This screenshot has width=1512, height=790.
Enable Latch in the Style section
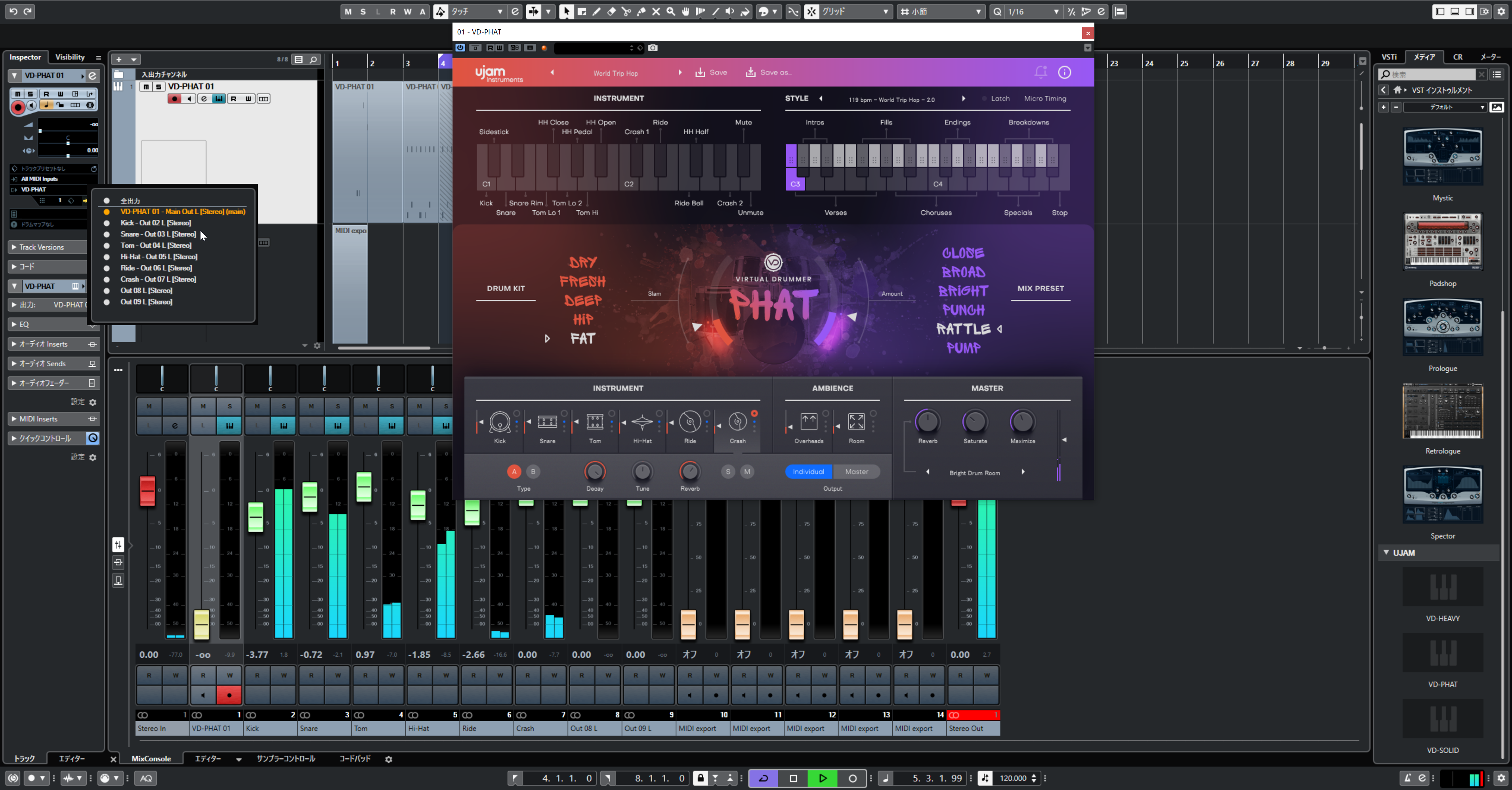(1000, 99)
